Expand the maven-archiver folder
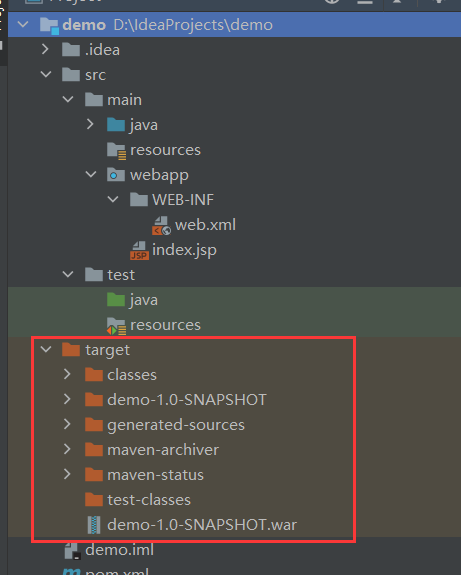The image size is (461, 575). click(x=67, y=449)
